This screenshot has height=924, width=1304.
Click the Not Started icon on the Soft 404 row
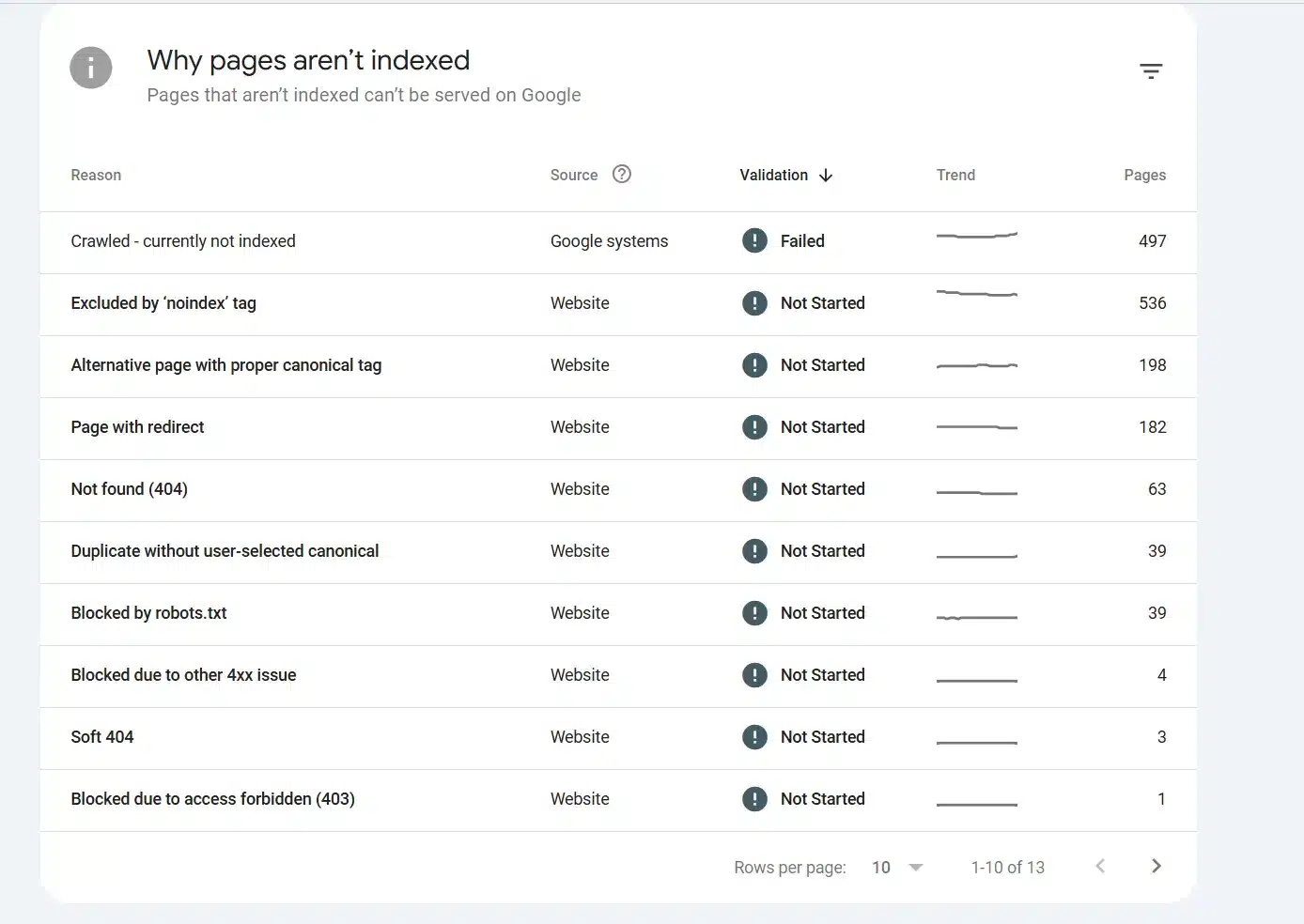pyautogui.click(x=754, y=736)
